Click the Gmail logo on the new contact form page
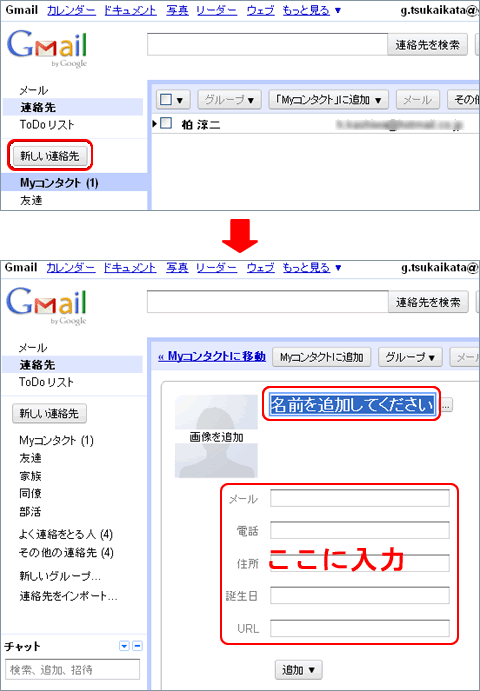This screenshot has height=691, width=480. pyautogui.click(x=47, y=306)
